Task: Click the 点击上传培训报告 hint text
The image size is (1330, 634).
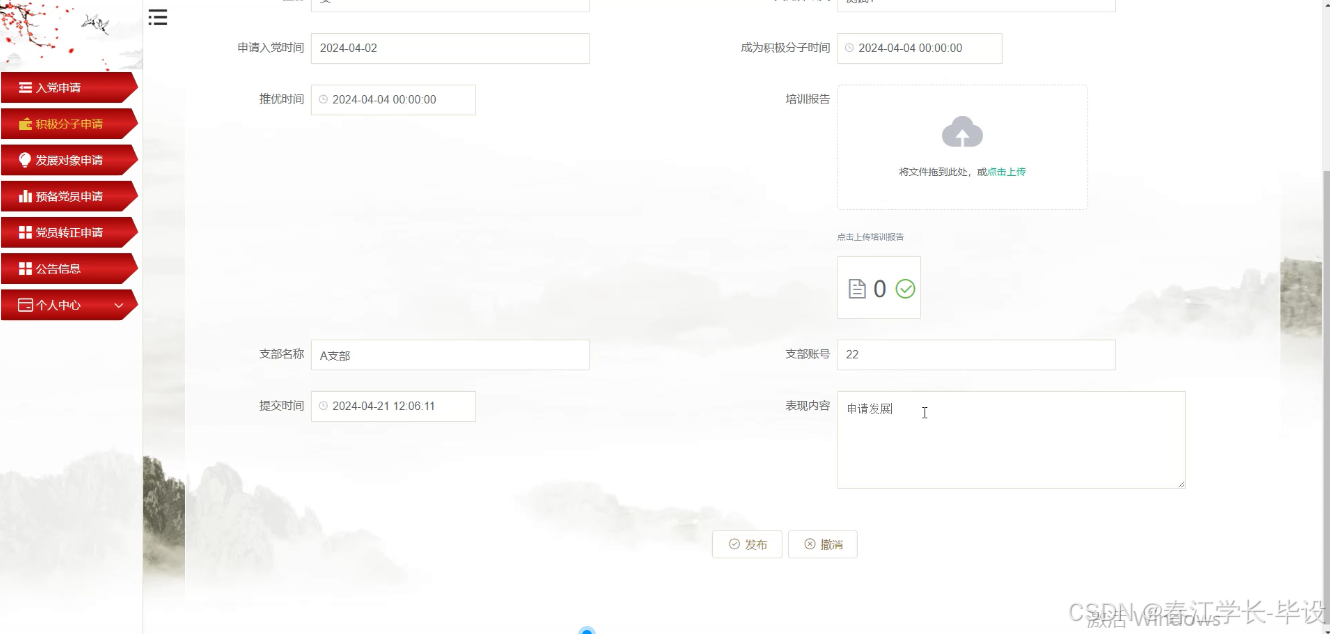Action: (x=870, y=237)
